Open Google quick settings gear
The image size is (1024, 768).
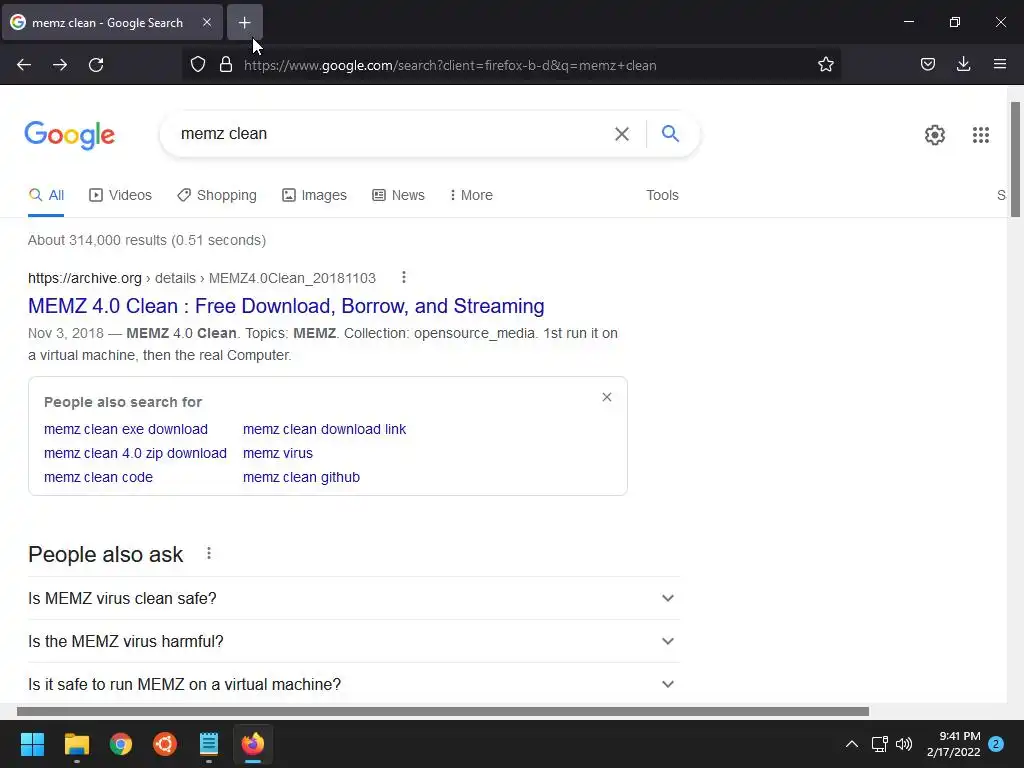coord(935,135)
